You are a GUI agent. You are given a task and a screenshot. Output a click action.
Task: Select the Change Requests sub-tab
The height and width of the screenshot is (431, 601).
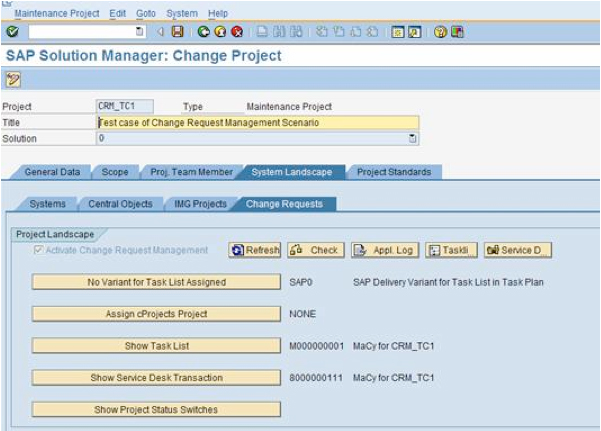[x=284, y=204]
